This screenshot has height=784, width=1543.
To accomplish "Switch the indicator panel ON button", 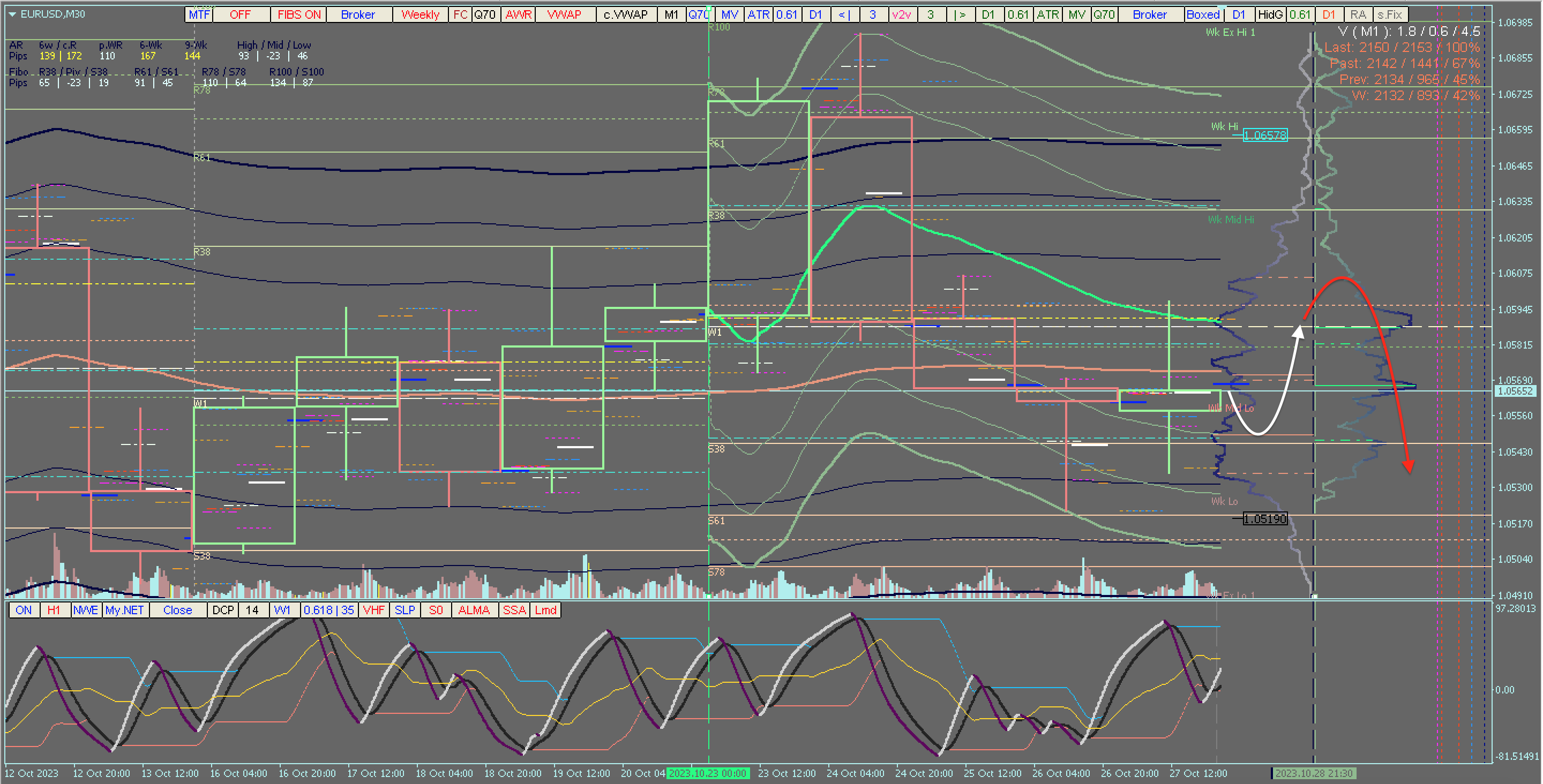I will [24, 610].
